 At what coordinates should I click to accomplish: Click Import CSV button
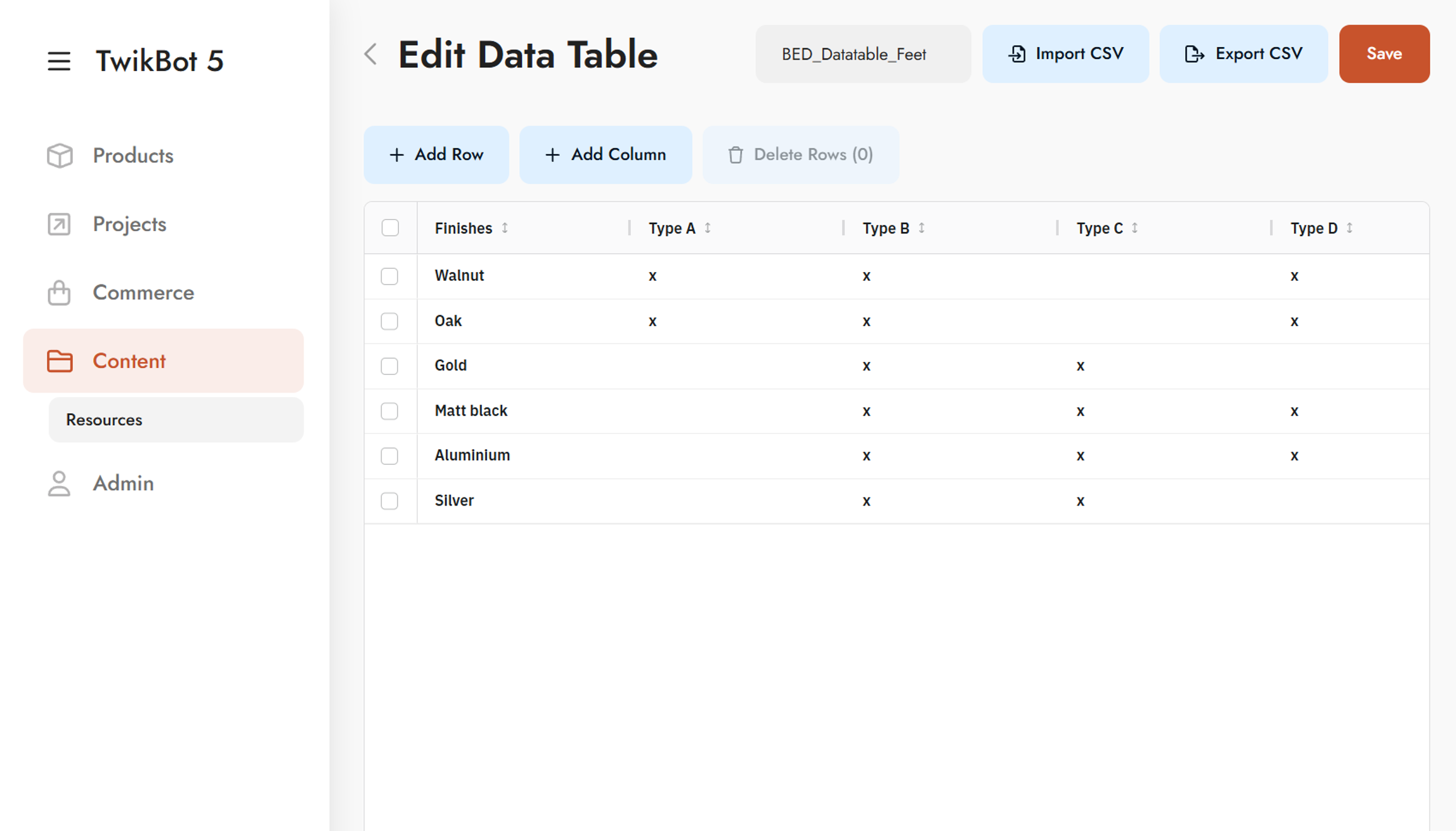click(x=1066, y=54)
